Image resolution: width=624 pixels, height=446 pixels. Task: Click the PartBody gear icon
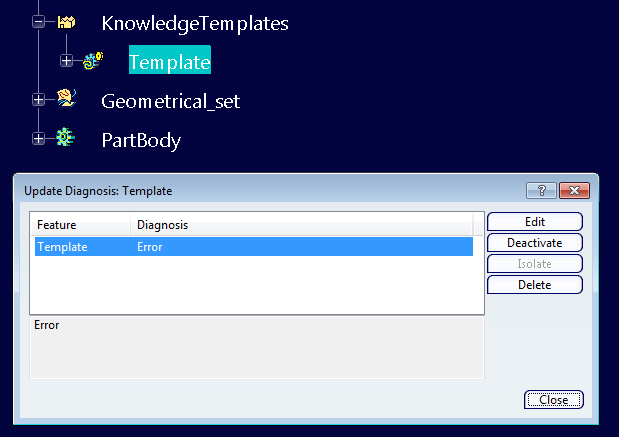point(66,137)
